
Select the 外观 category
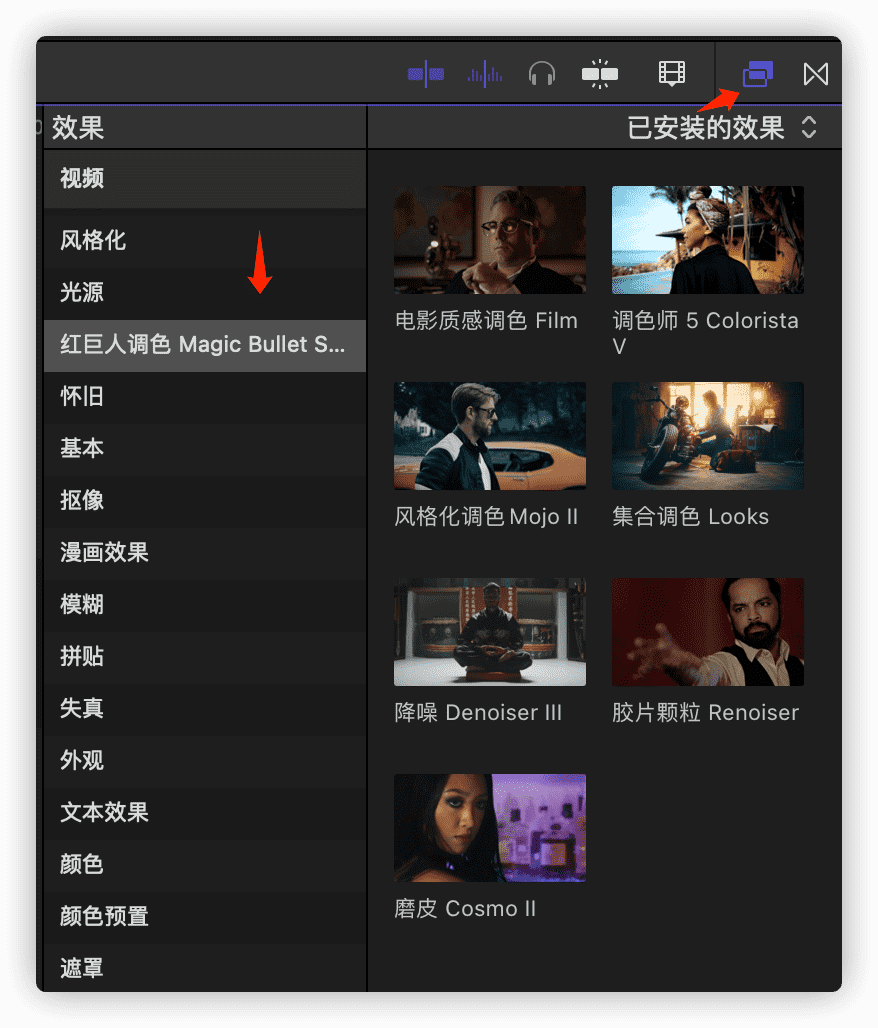pos(205,761)
